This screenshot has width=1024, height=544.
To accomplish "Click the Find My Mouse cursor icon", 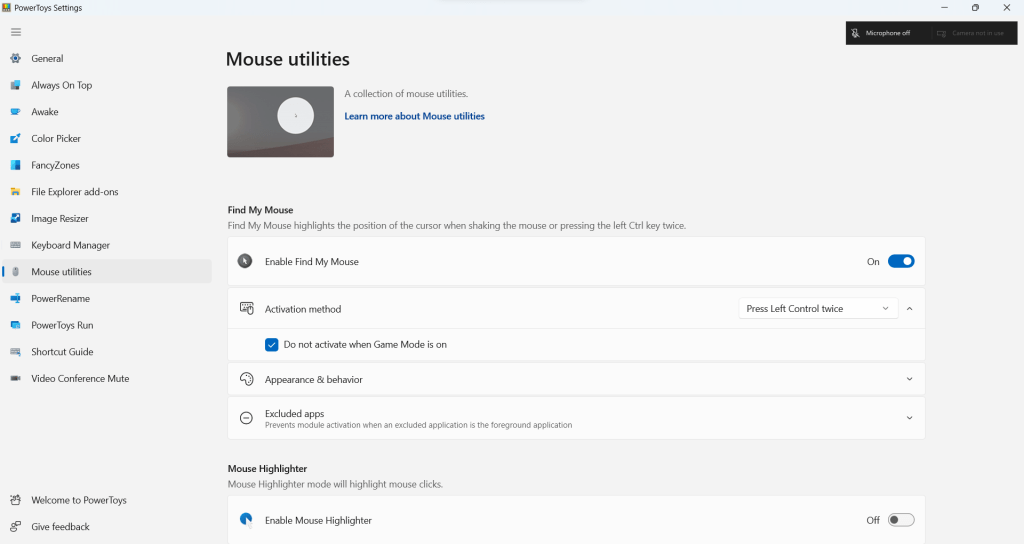I will point(245,261).
